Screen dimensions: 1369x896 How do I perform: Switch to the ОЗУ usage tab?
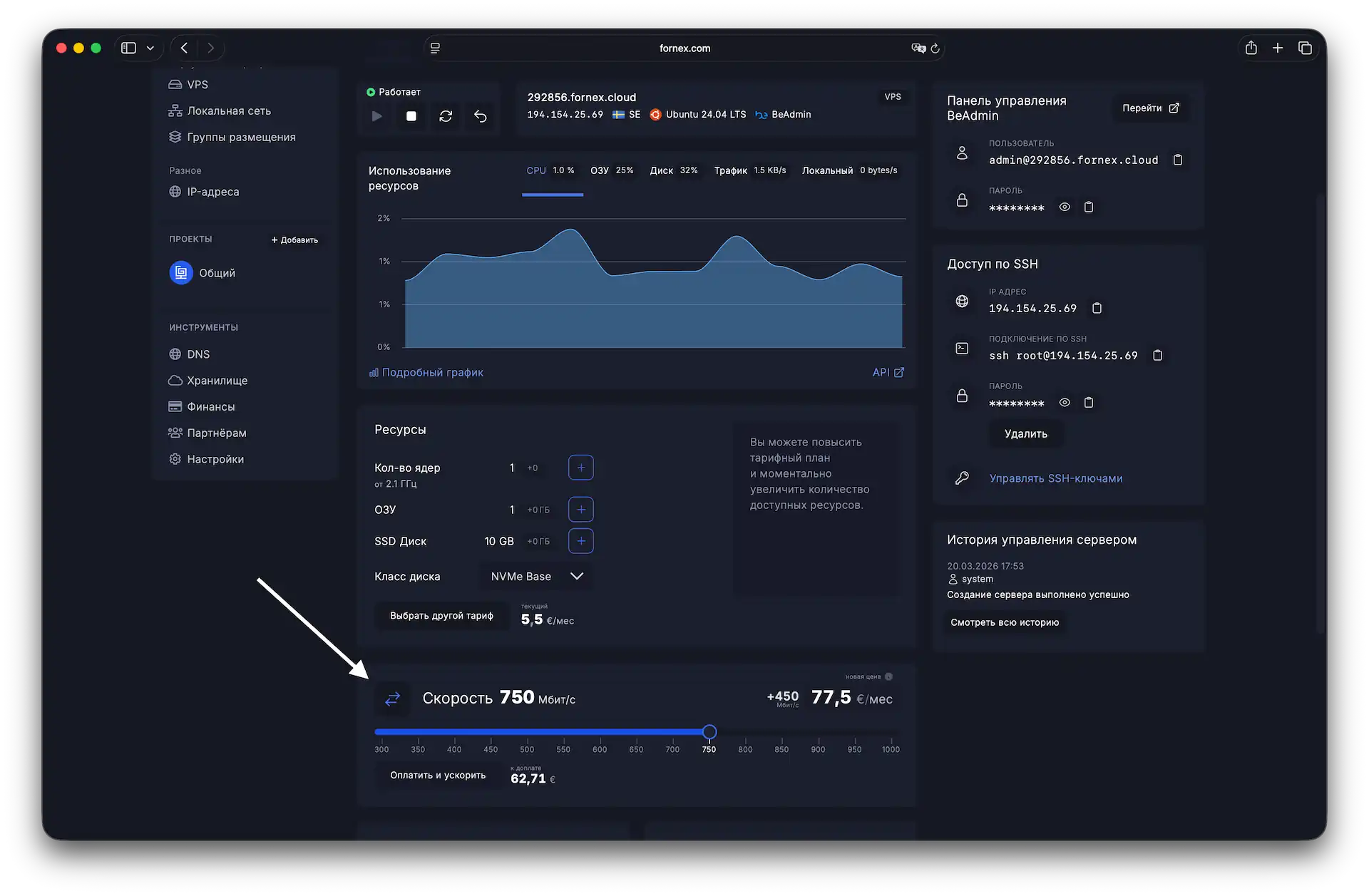(x=611, y=170)
